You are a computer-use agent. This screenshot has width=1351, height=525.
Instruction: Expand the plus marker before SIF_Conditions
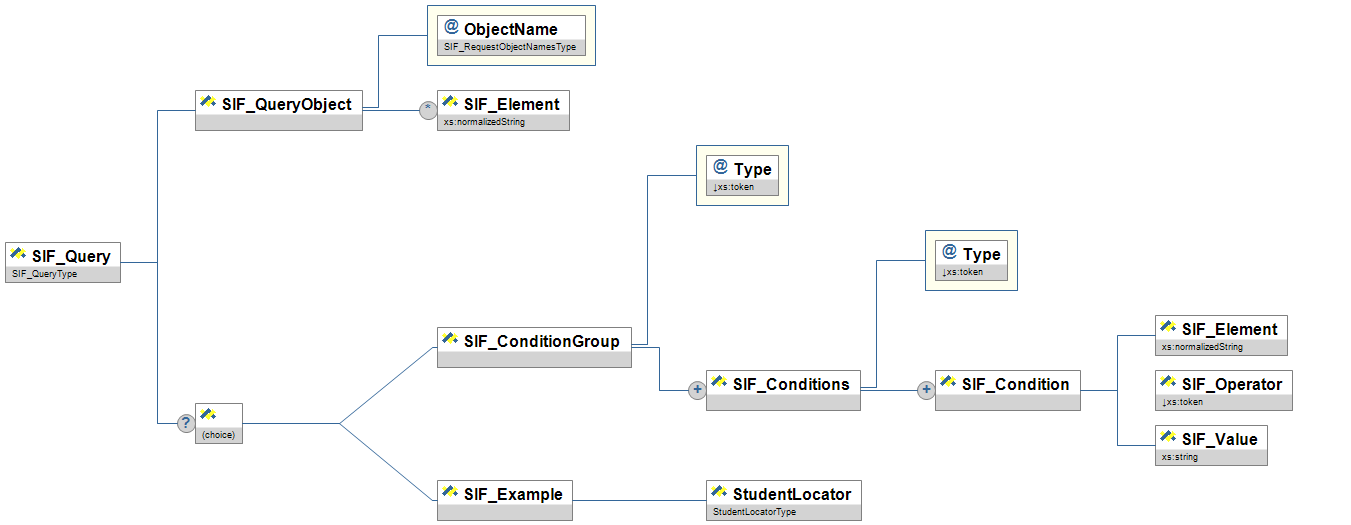point(697,391)
